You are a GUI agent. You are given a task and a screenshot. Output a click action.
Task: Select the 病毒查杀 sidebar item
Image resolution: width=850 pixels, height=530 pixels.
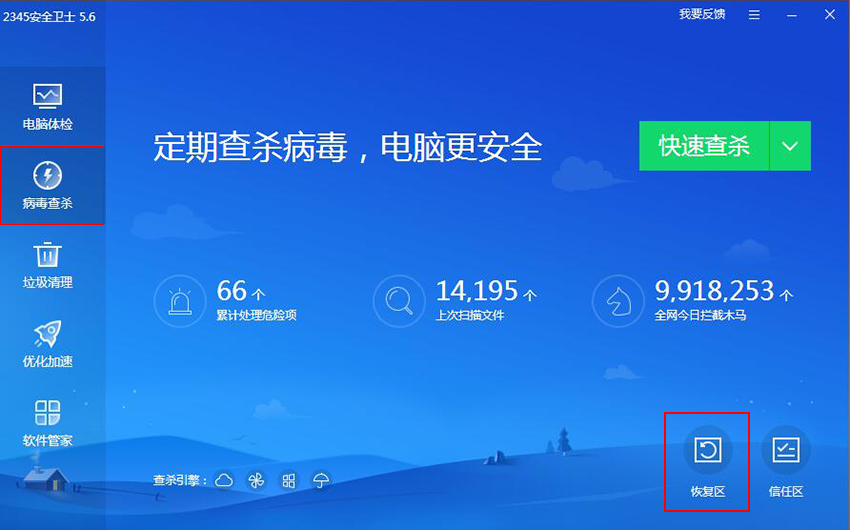click(x=51, y=185)
